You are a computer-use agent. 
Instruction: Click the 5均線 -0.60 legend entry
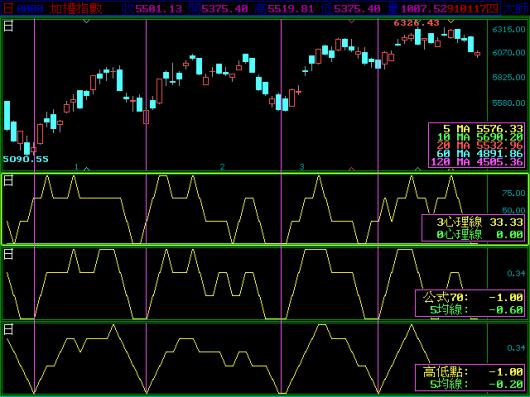click(x=476, y=309)
